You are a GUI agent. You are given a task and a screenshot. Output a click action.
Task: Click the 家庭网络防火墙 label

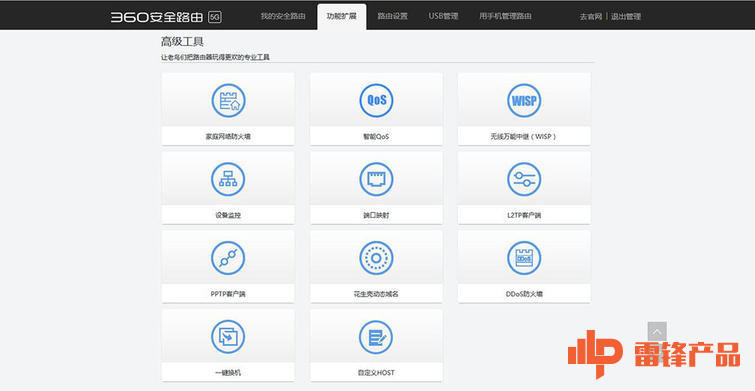[228, 137]
